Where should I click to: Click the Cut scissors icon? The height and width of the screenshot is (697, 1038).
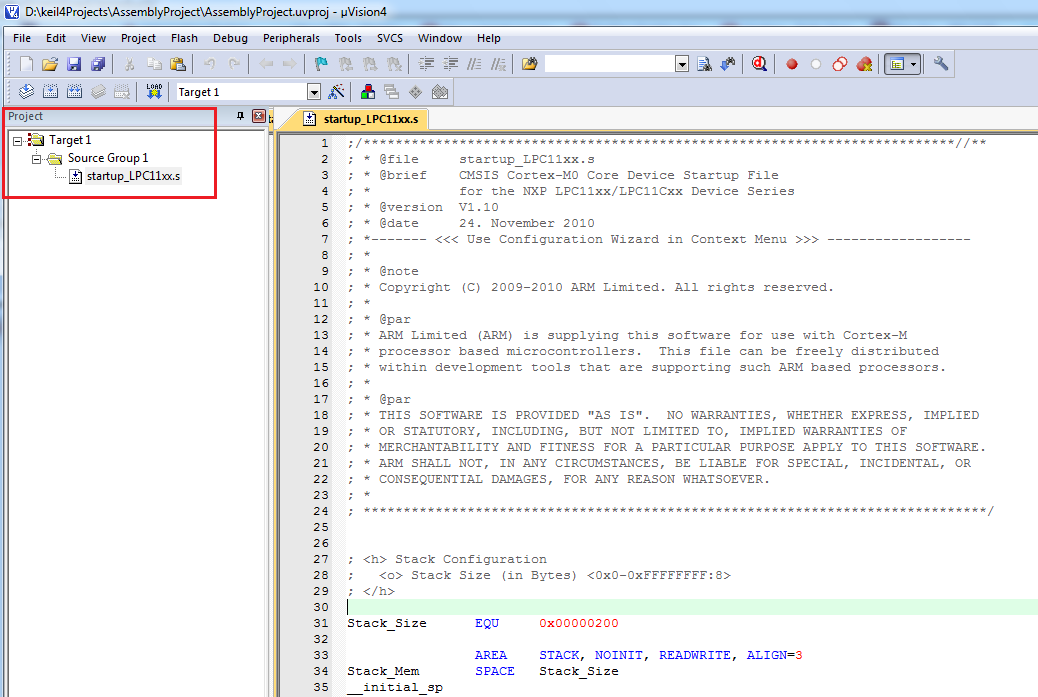(x=130, y=64)
